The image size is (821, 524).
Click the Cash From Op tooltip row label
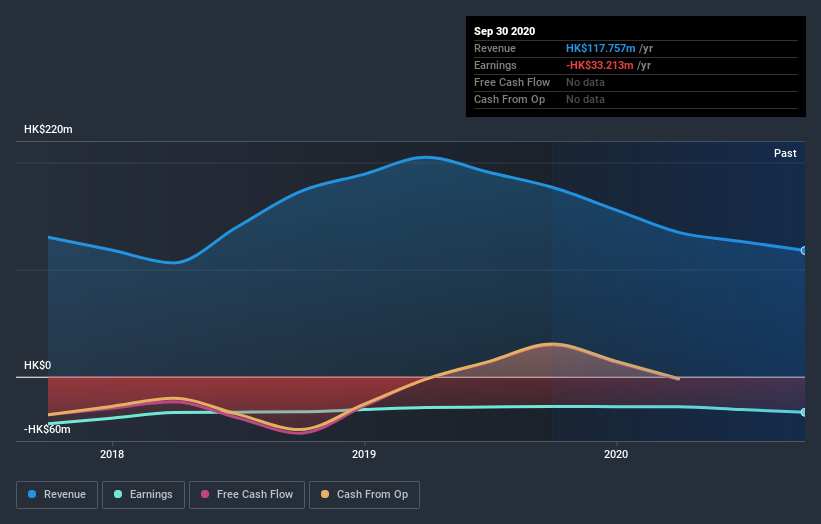pos(509,99)
